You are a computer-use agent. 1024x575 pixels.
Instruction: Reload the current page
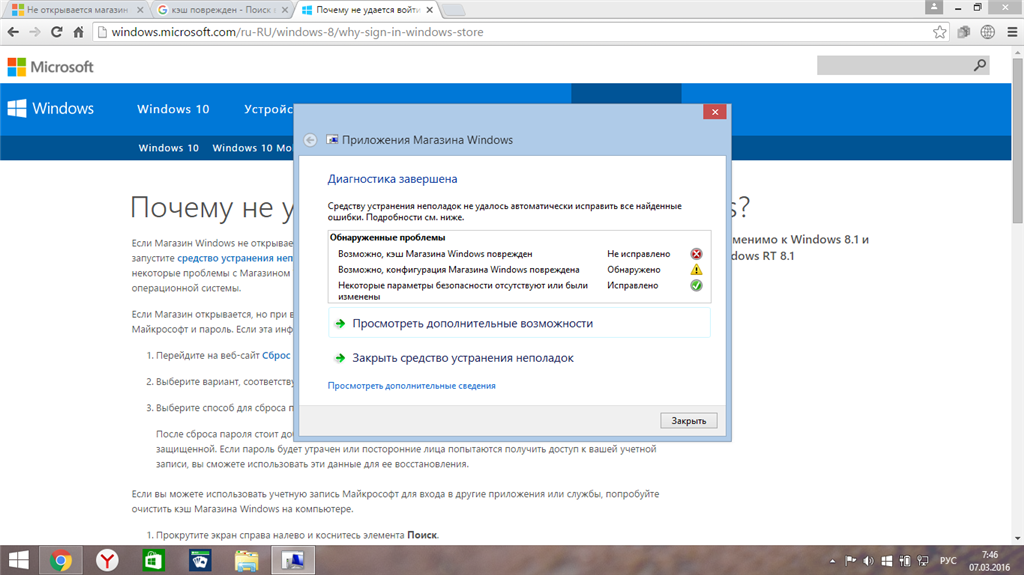tap(57, 32)
